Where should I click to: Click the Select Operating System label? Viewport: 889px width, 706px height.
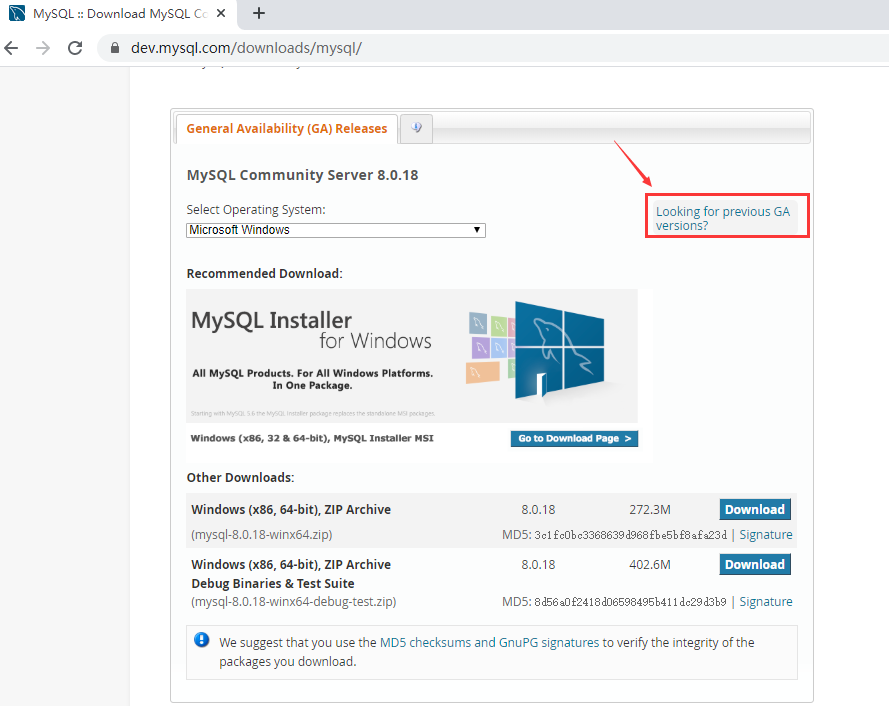click(256, 210)
